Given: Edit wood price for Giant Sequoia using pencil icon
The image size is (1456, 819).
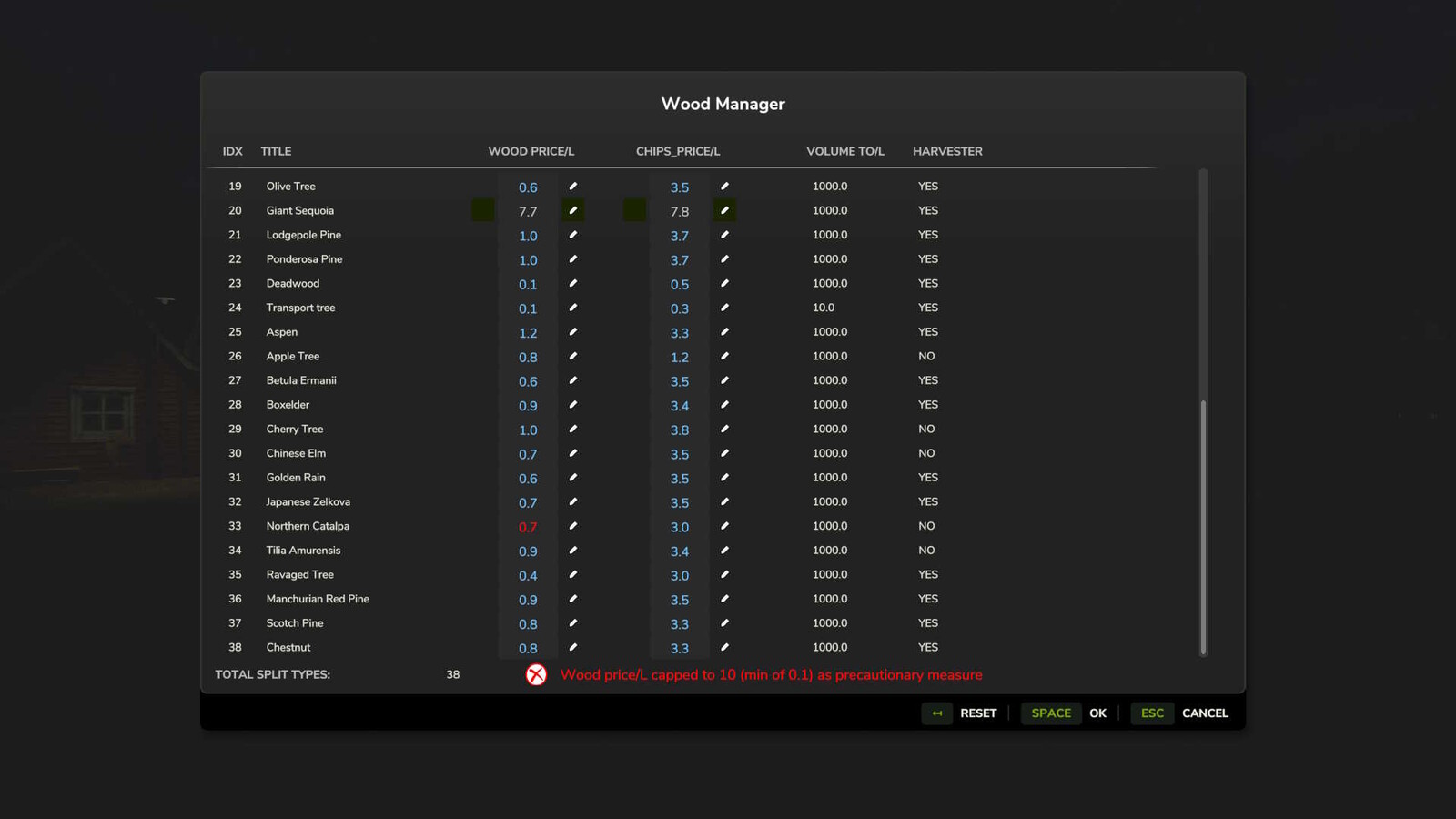Looking at the screenshot, I should [572, 210].
